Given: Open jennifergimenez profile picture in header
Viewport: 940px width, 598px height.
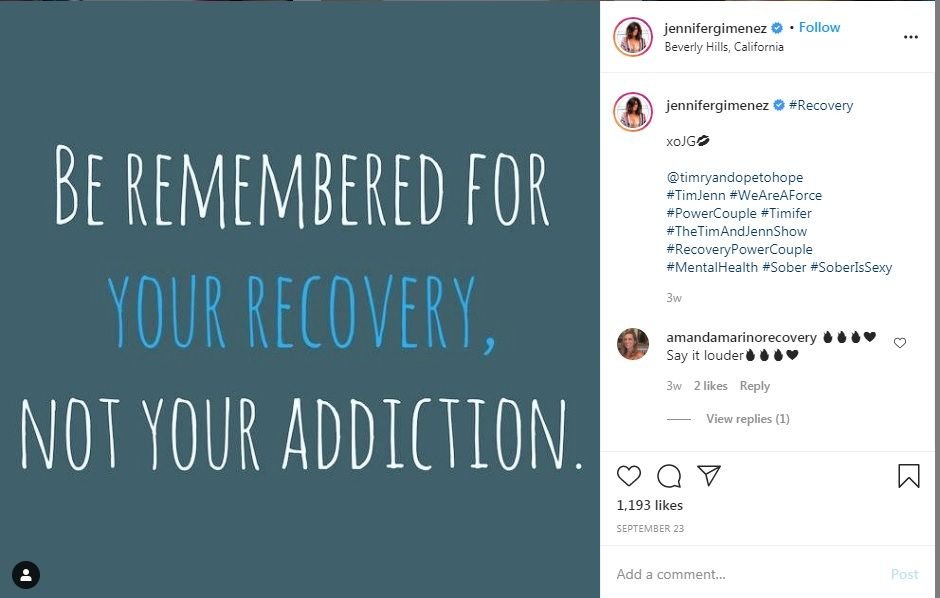Looking at the screenshot, I should [632, 37].
